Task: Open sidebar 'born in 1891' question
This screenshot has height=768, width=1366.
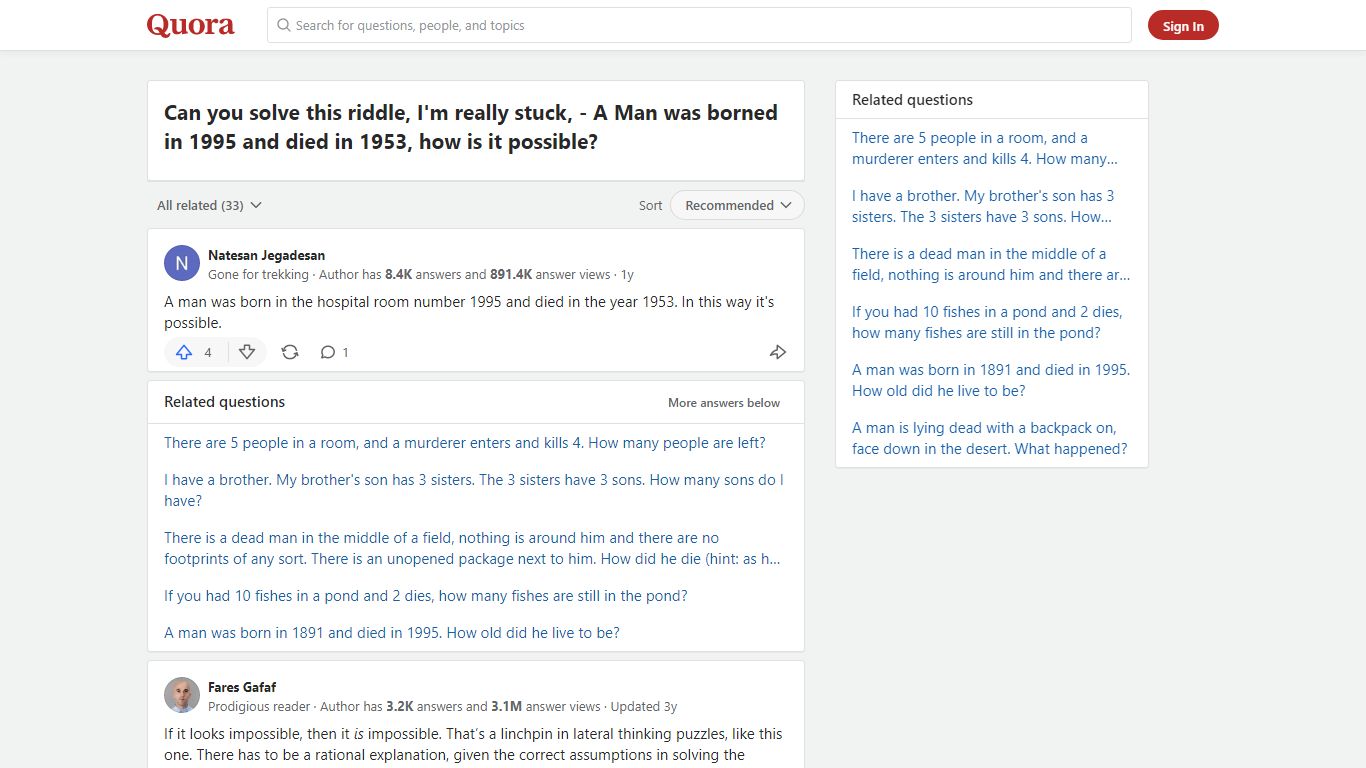Action: (991, 380)
